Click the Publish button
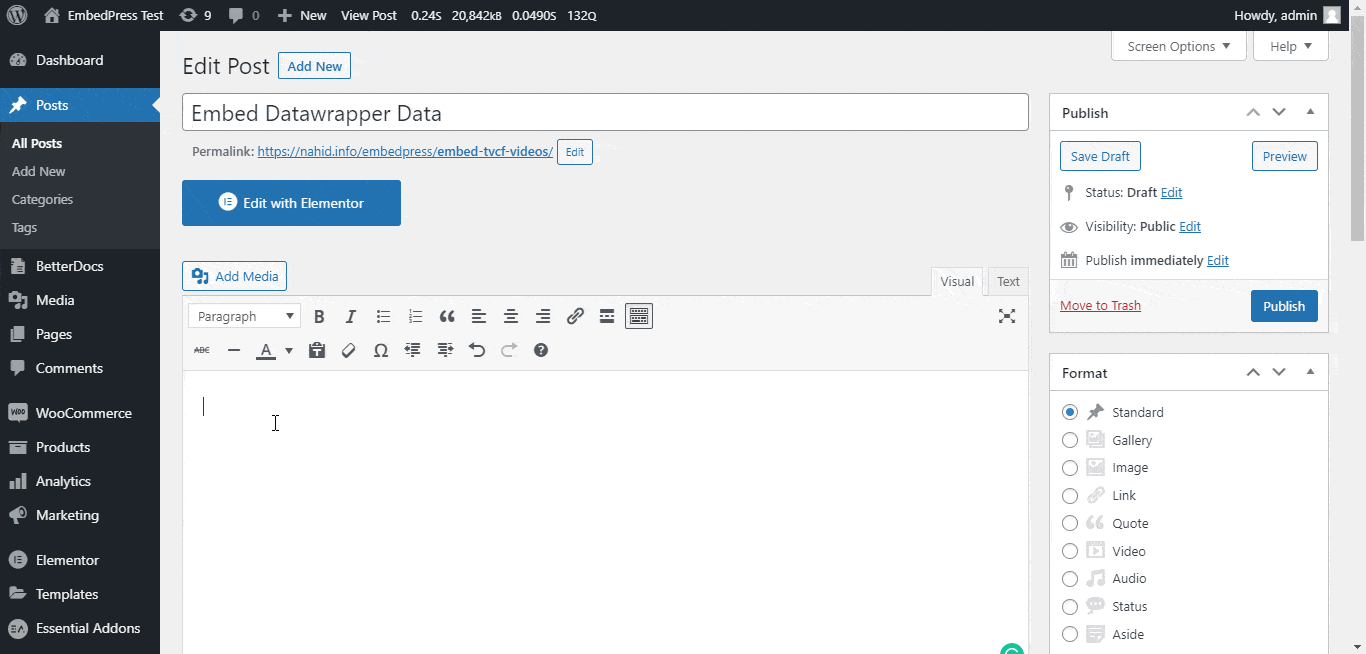Image resolution: width=1366 pixels, height=654 pixels. (1284, 306)
